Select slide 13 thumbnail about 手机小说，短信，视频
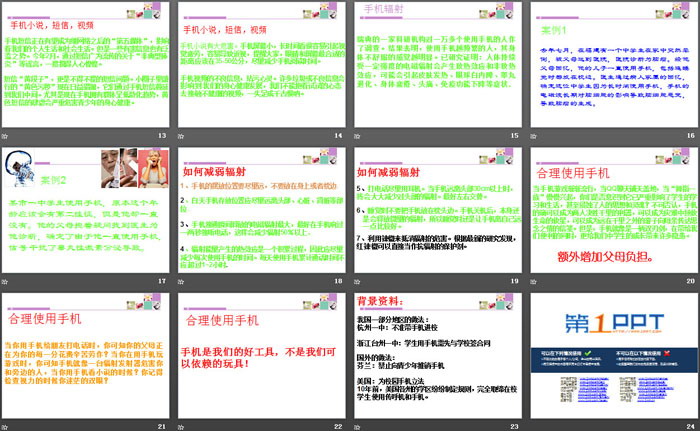The height and width of the screenshot is (431, 700). (x=85, y=64)
